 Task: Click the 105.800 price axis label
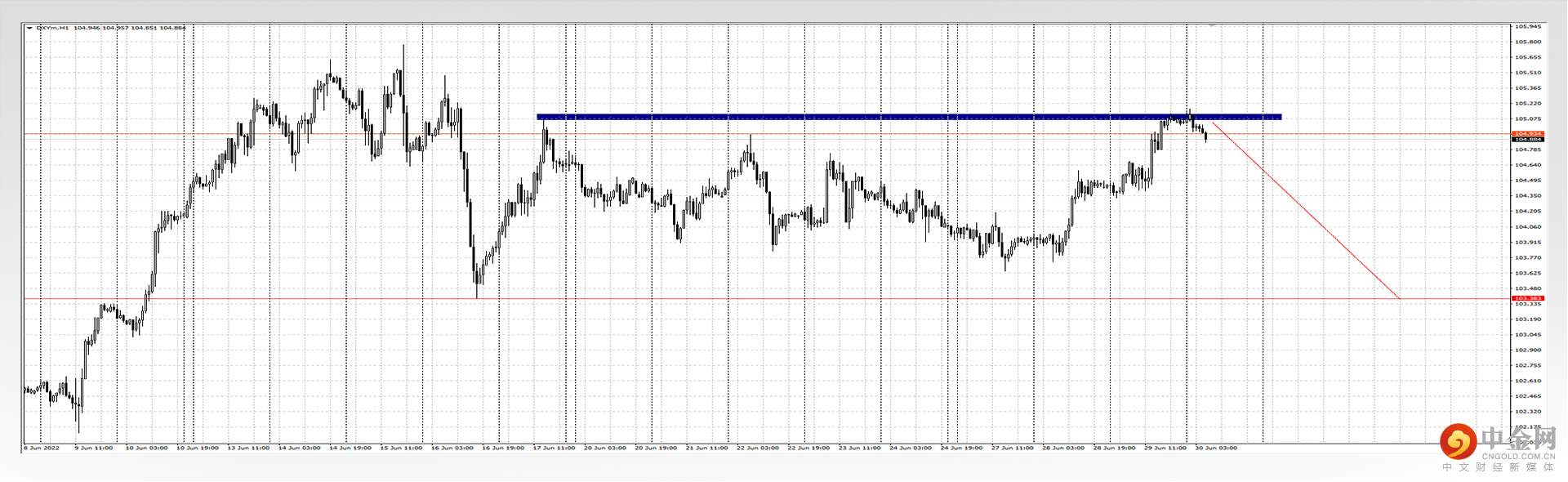(x=1528, y=42)
